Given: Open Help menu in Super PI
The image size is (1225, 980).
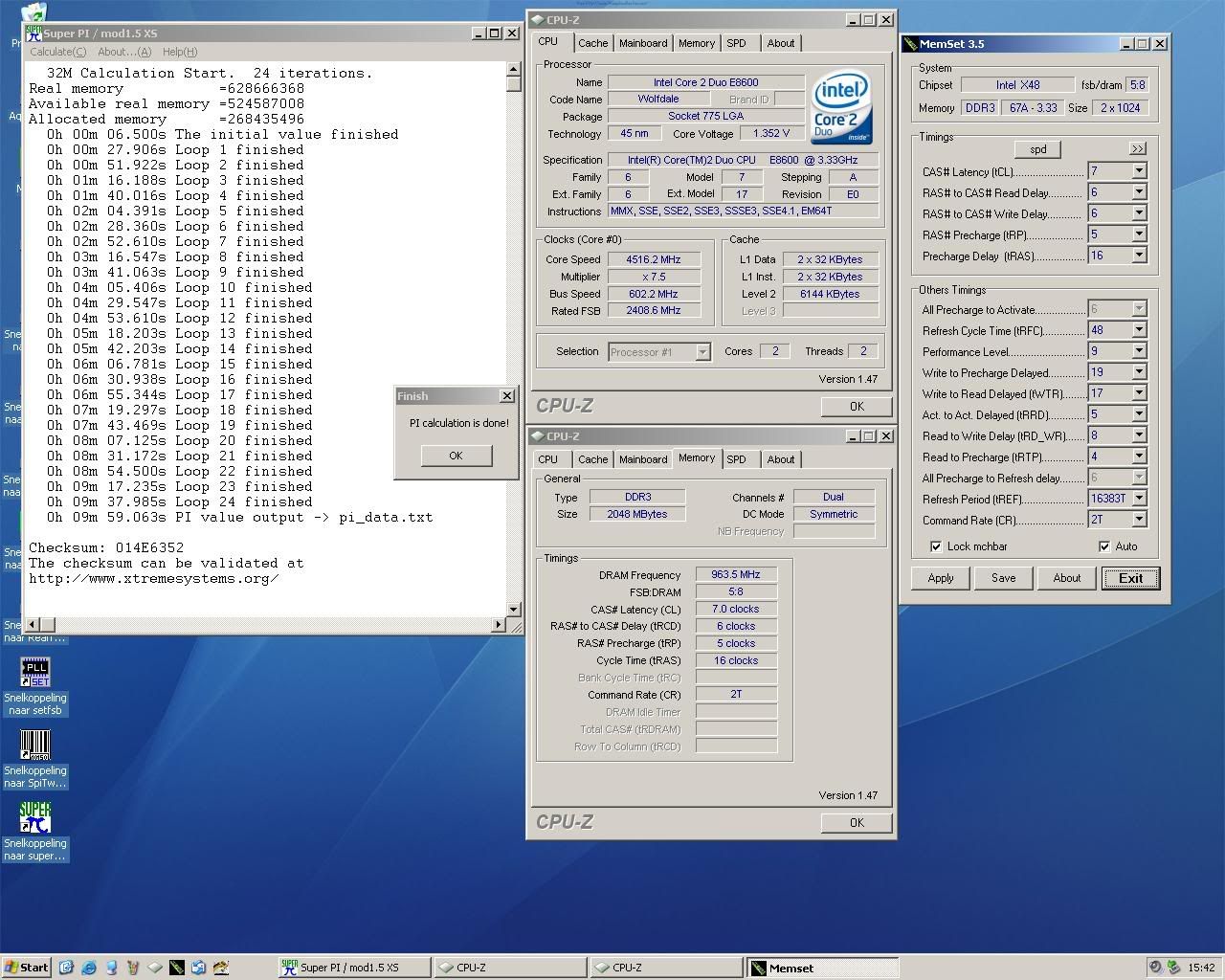Looking at the screenshot, I should point(180,52).
